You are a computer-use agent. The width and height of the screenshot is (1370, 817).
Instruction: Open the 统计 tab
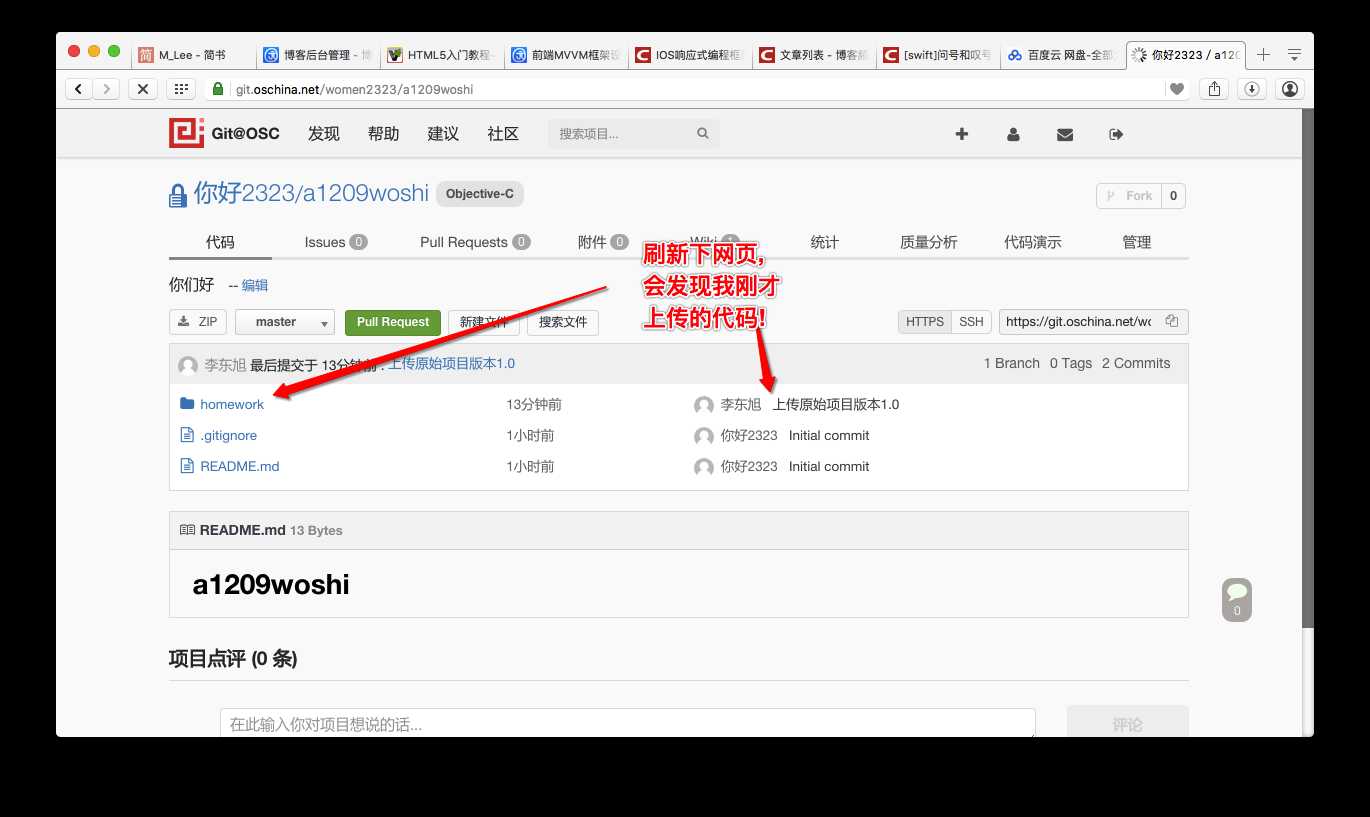pyautogui.click(x=824, y=242)
